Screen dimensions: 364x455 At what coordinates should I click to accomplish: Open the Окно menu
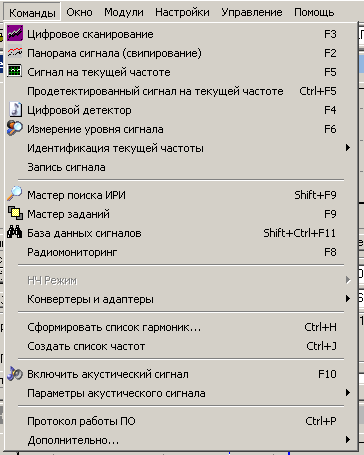79,12
